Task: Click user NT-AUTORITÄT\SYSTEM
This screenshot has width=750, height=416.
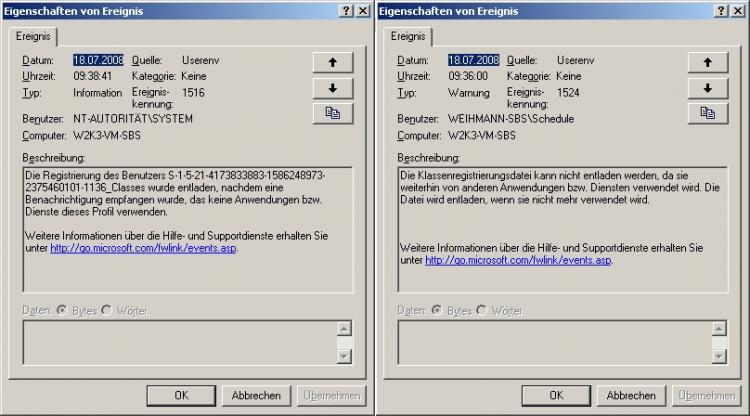Action: pyautogui.click(x=133, y=119)
